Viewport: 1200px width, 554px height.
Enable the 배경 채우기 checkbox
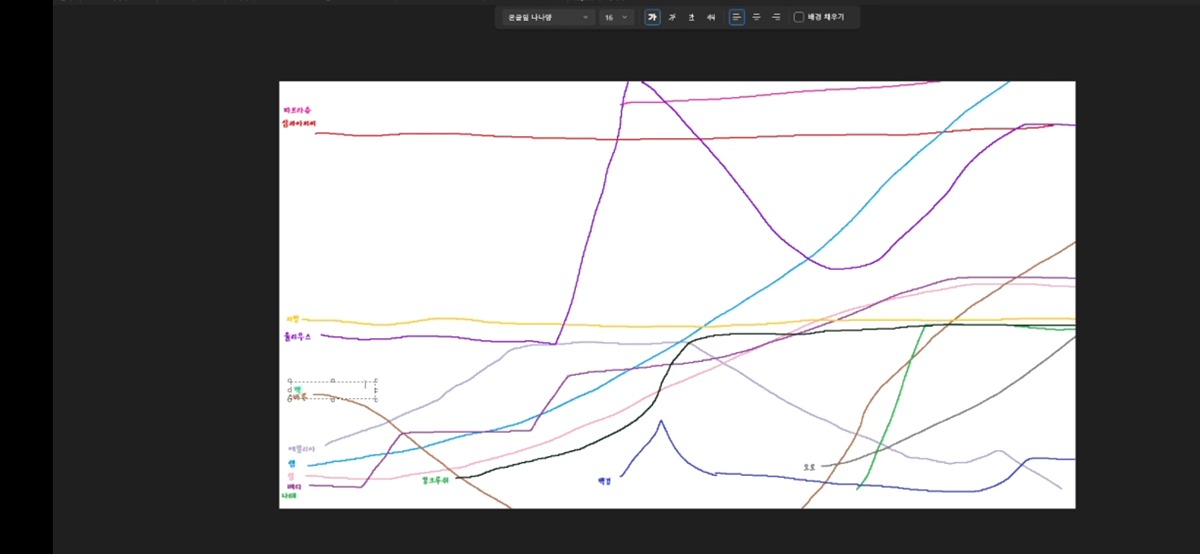799,17
